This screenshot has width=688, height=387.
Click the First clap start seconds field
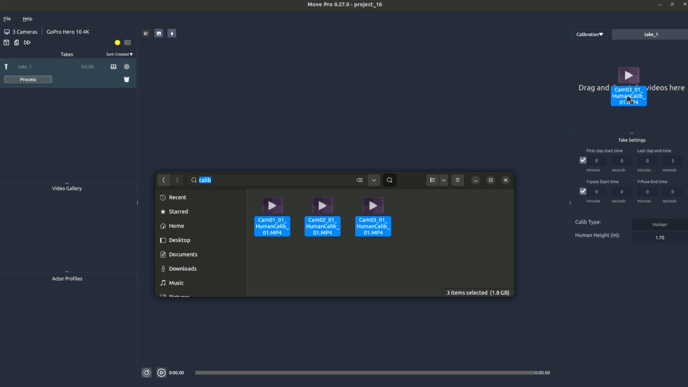(x=621, y=161)
